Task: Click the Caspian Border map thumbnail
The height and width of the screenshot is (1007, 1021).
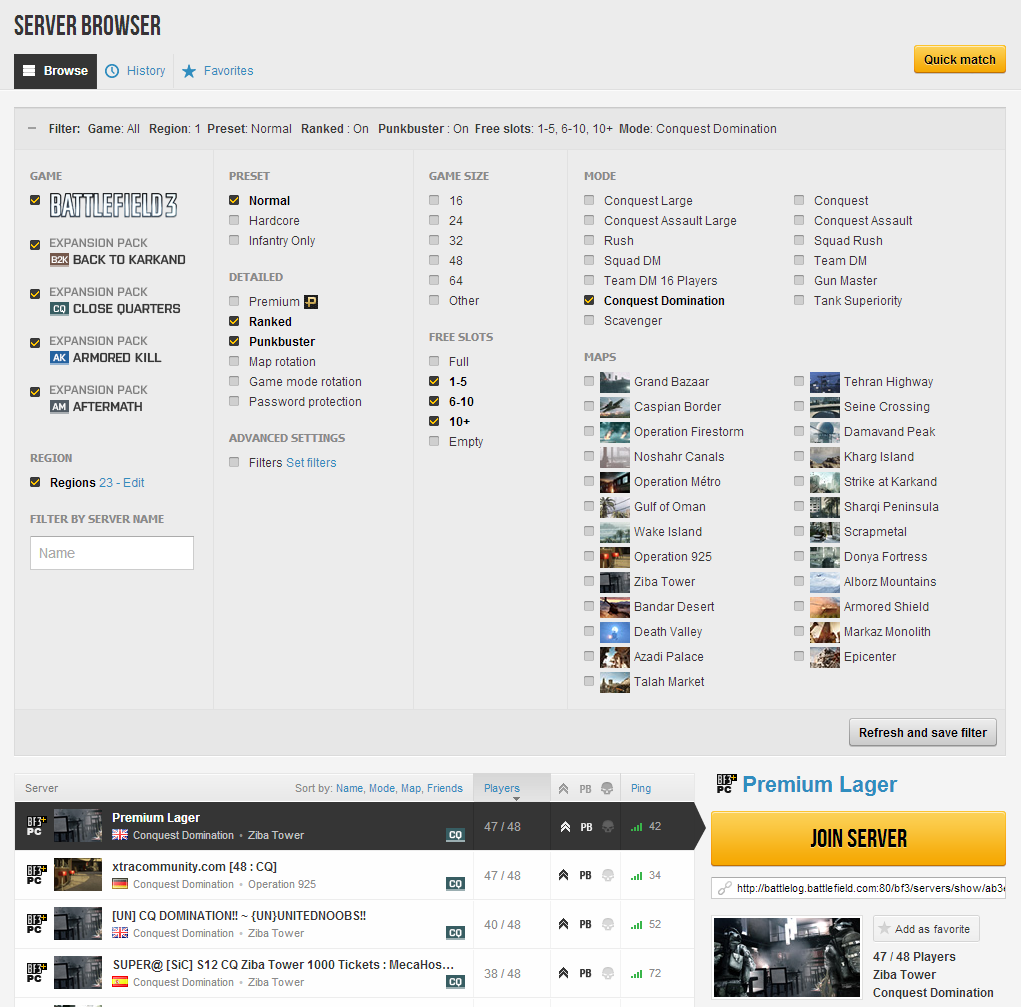Action: pyautogui.click(x=615, y=407)
